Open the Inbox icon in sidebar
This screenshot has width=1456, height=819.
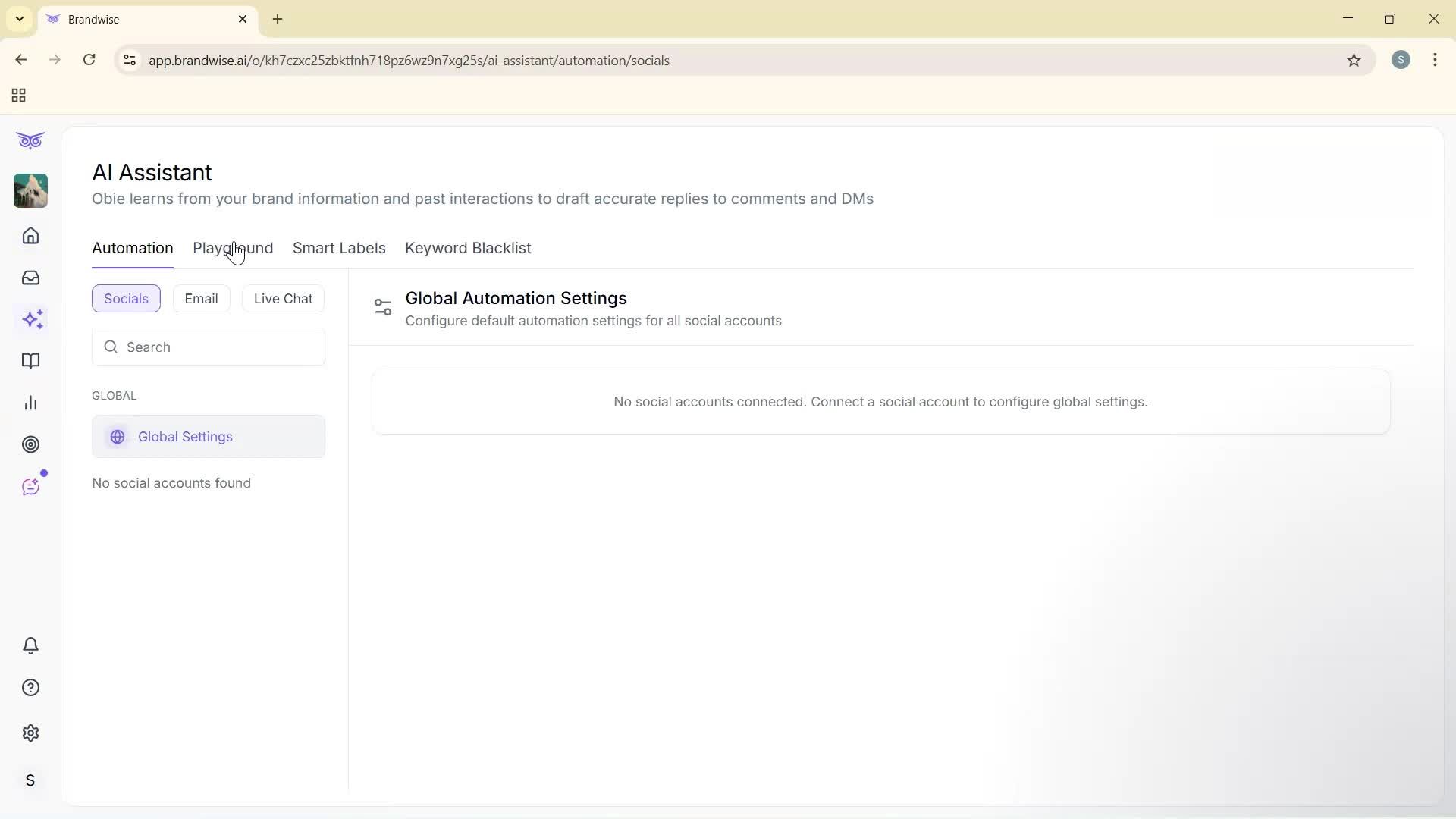pyautogui.click(x=30, y=278)
